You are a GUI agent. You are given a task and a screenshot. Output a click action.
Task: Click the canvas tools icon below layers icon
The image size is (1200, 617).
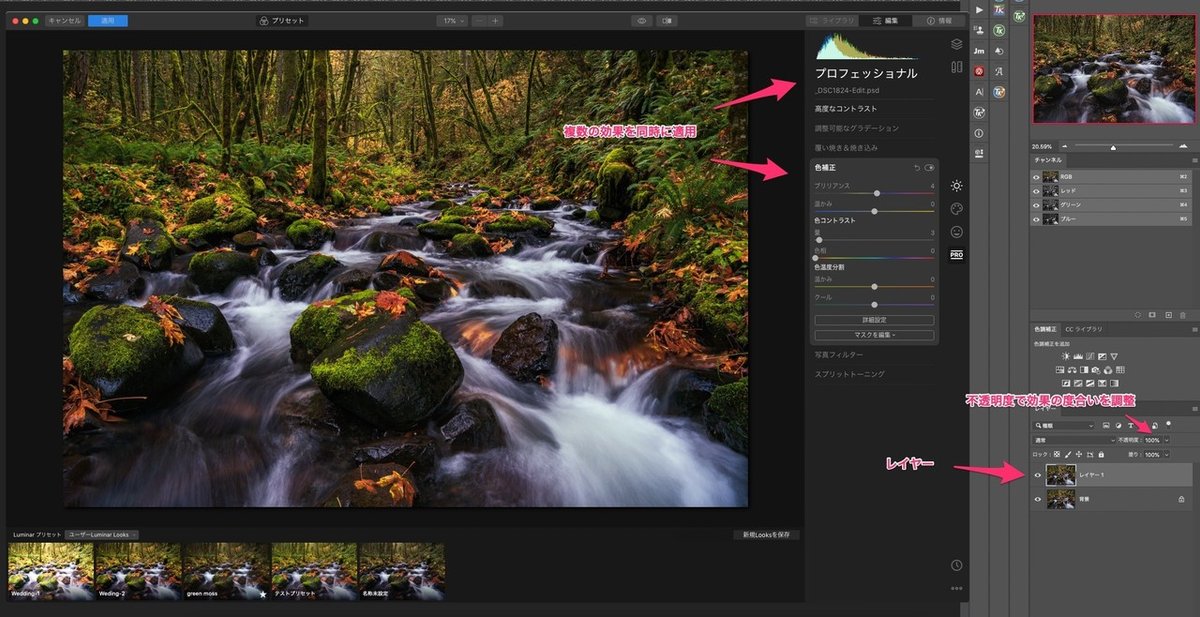[956, 68]
